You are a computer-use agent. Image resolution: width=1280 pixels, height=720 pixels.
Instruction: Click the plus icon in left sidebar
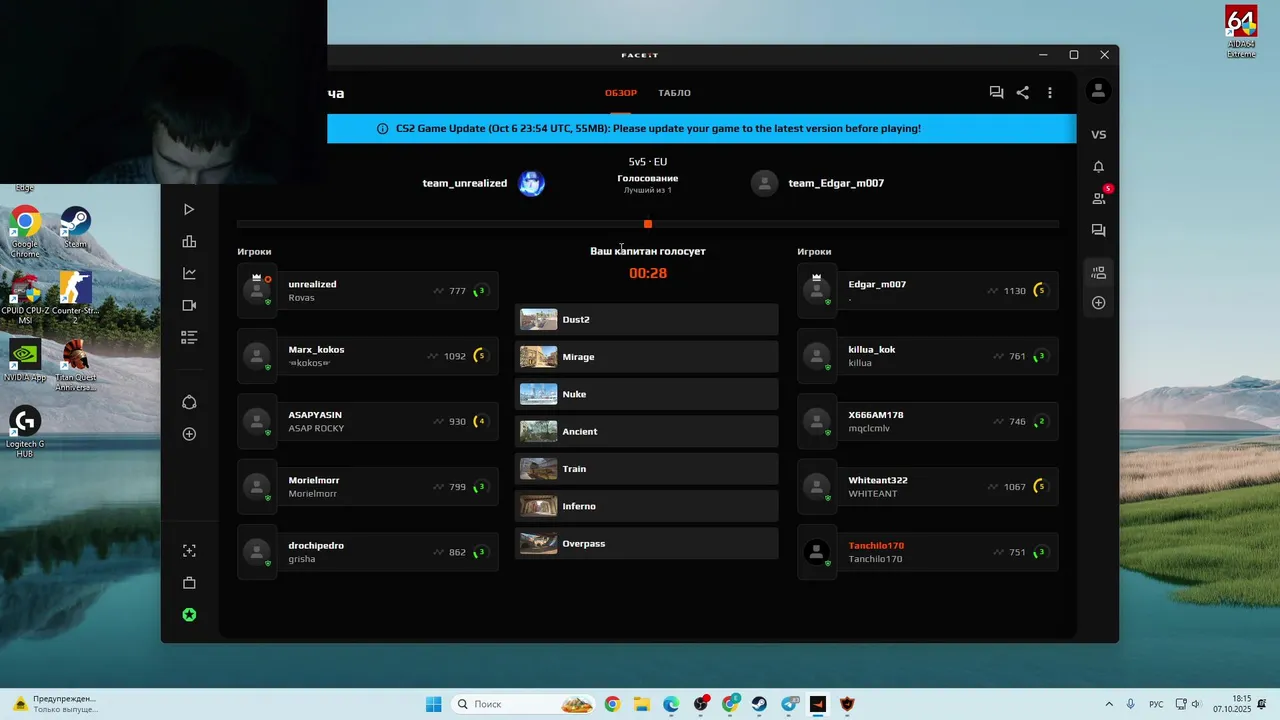(189, 434)
